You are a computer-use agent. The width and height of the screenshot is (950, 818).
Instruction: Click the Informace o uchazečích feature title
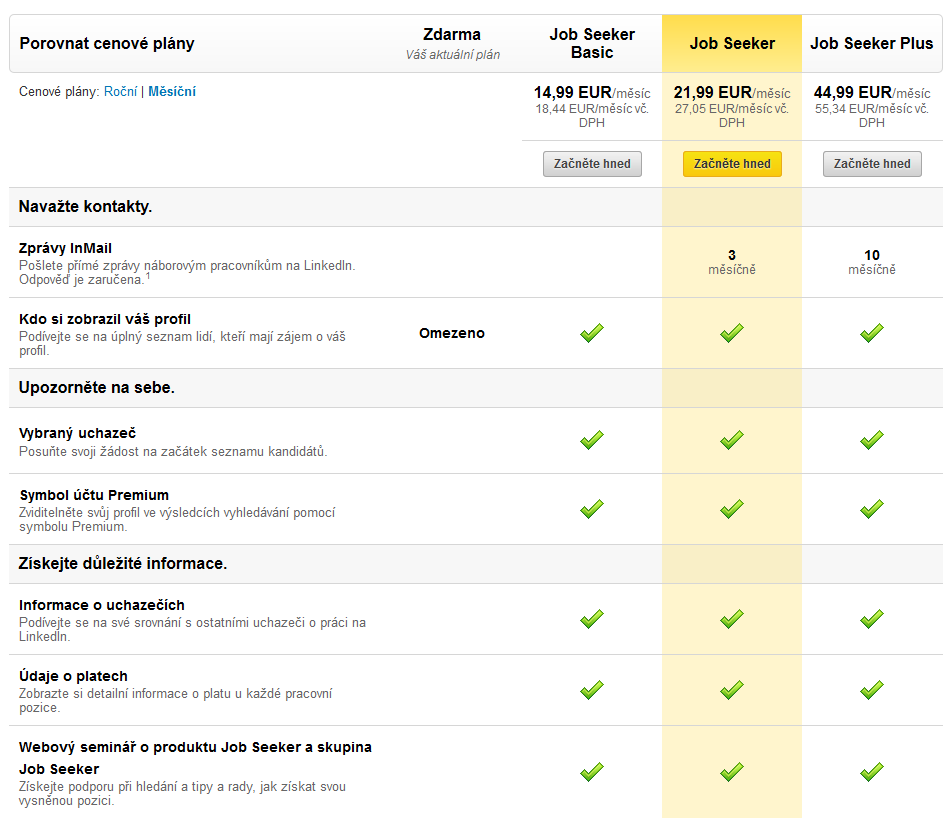point(102,605)
